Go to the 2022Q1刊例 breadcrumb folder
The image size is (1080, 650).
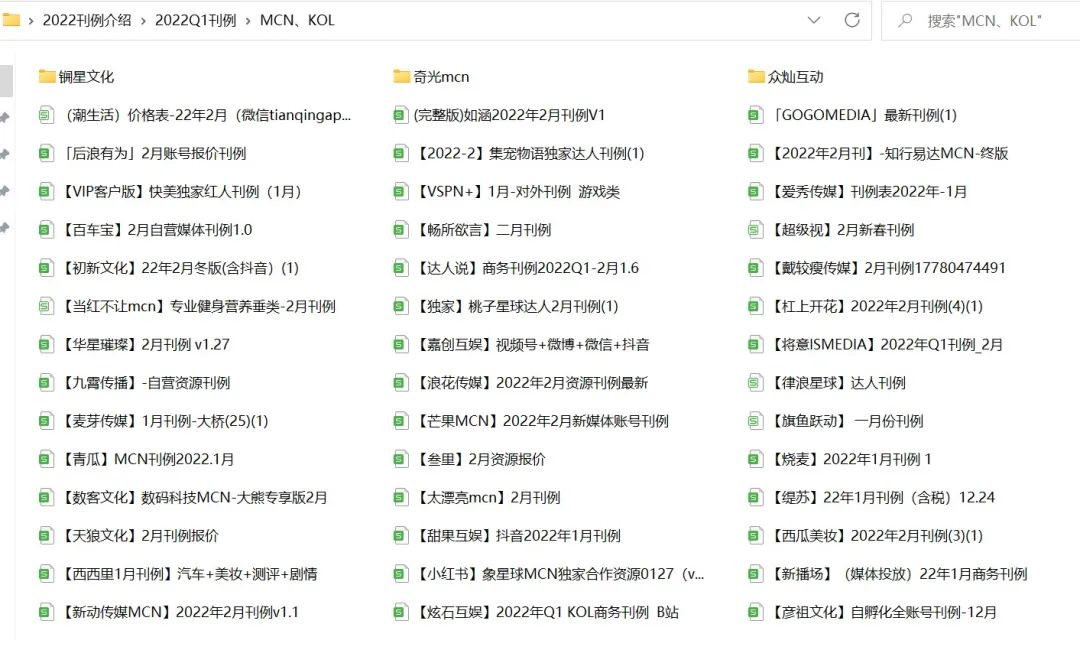(x=196, y=20)
